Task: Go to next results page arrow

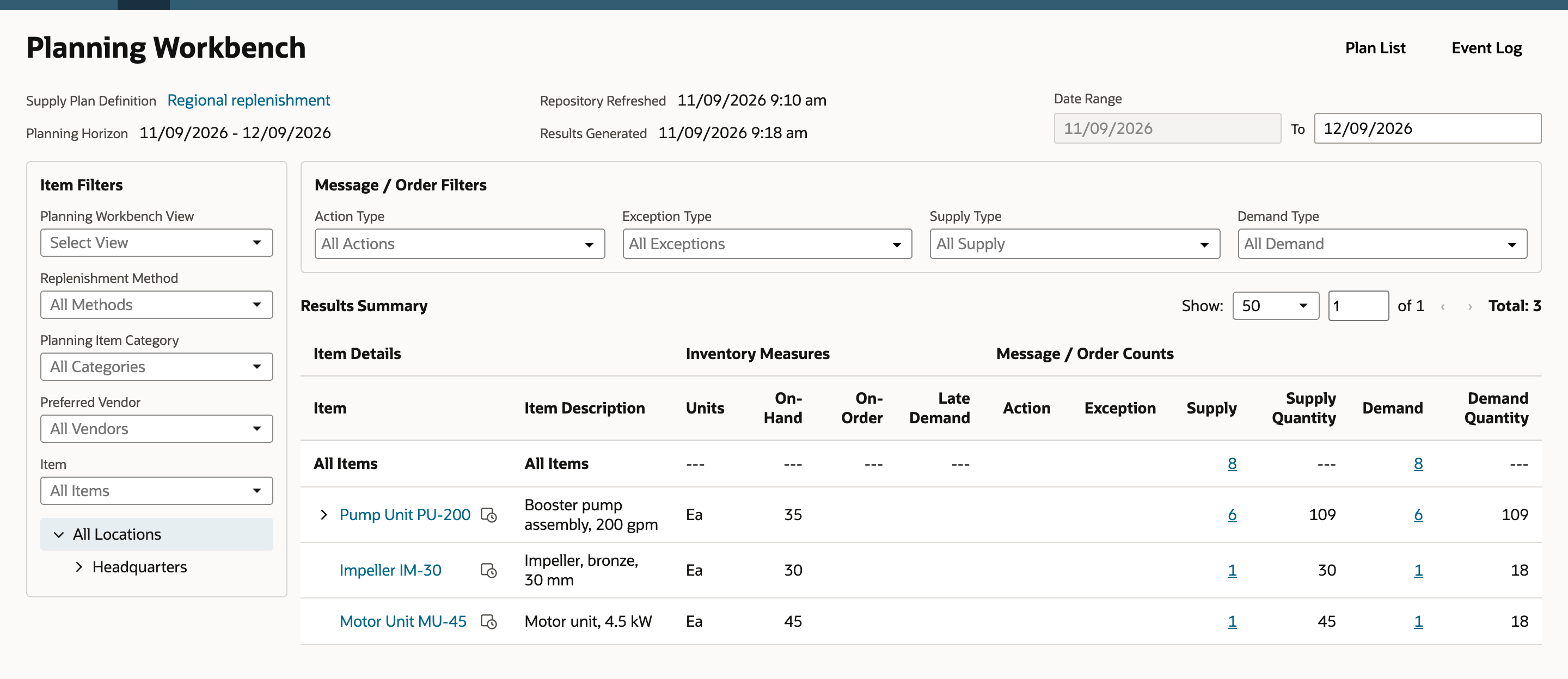Action: tap(1470, 306)
